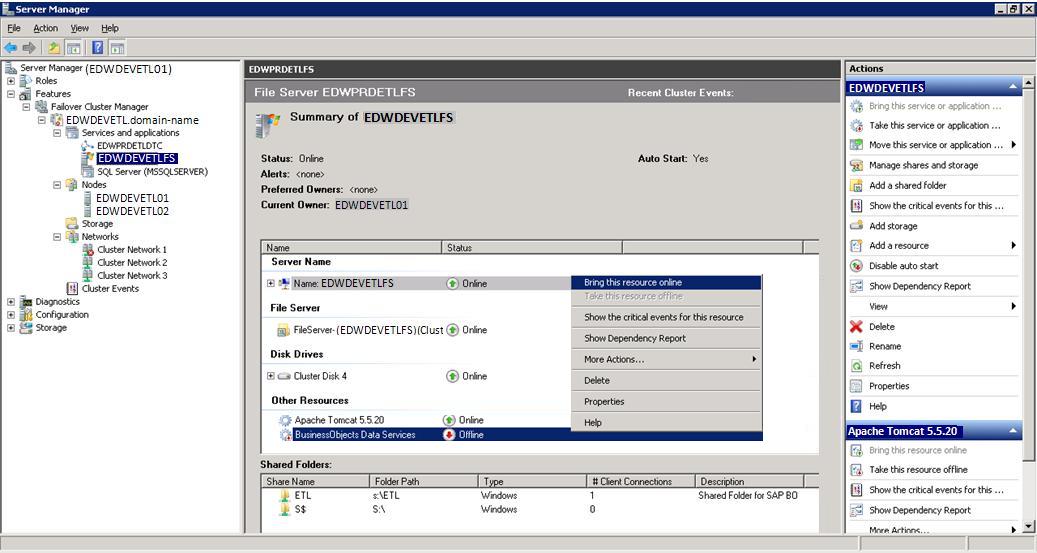
Task: Expand the Configuration tree node
Action: (11, 315)
